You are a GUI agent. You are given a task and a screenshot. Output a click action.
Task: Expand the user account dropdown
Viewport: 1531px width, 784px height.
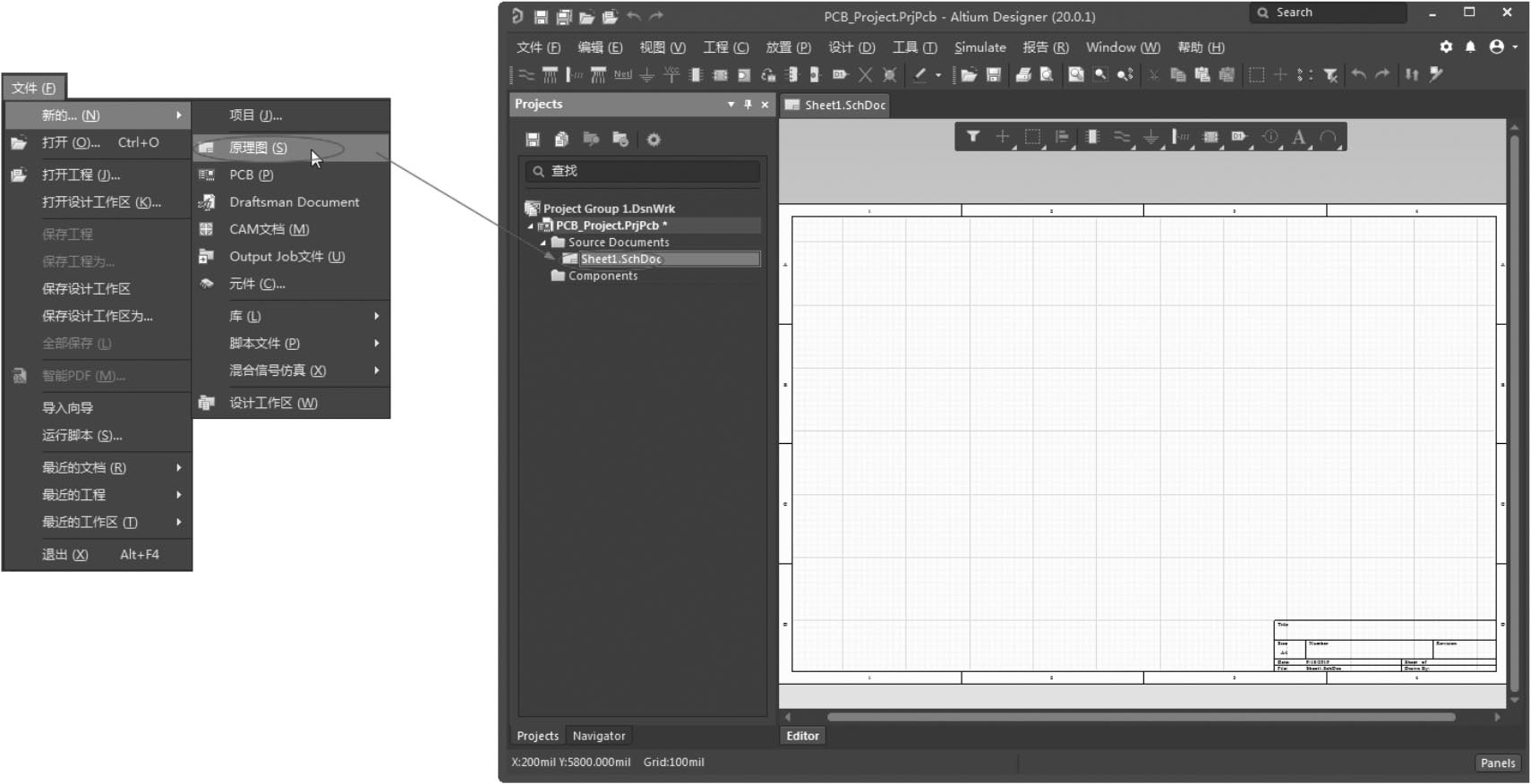pos(1515,47)
